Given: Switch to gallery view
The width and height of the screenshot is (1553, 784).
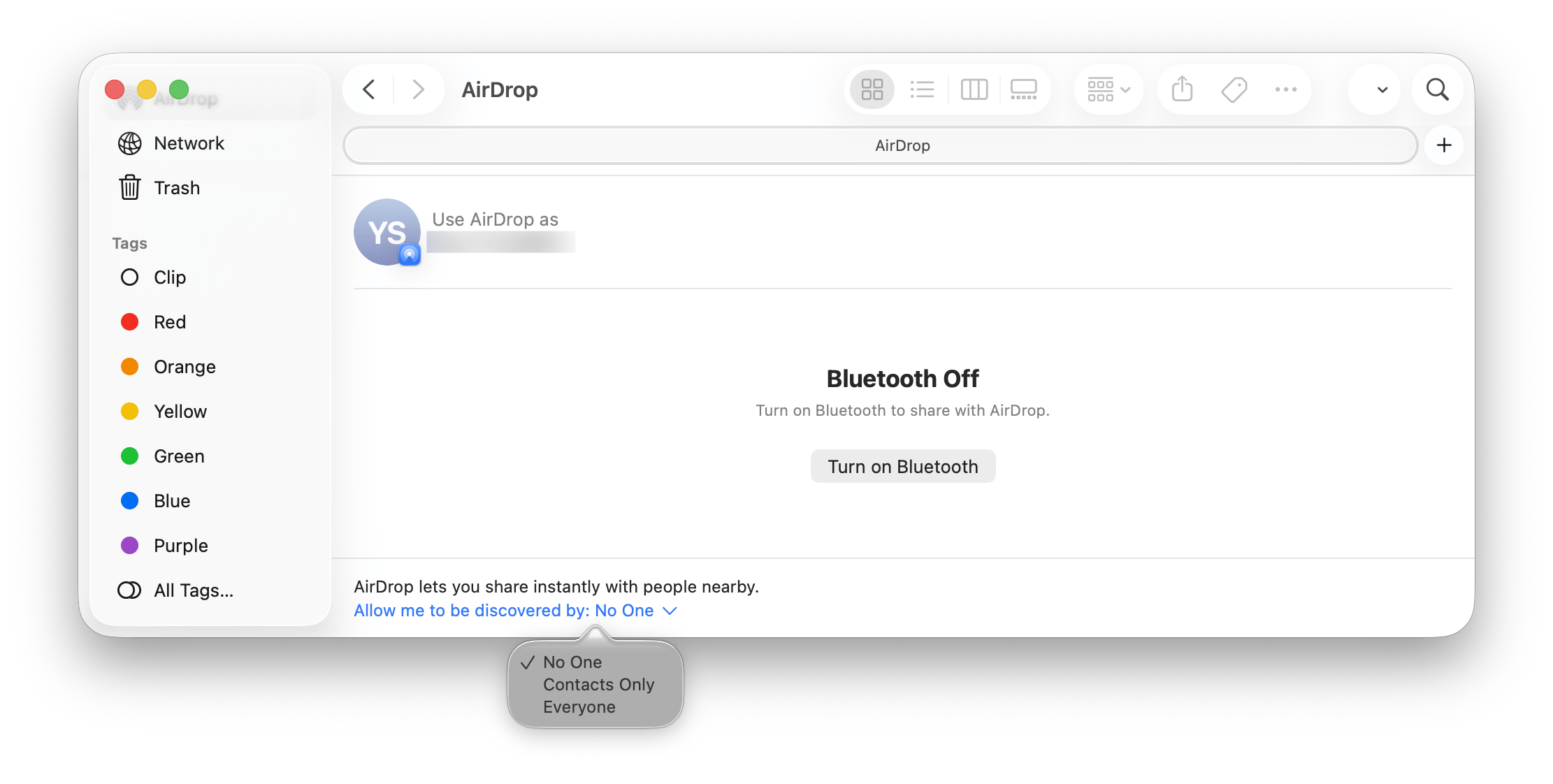Looking at the screenshot, I should (x=1023, y=89).
